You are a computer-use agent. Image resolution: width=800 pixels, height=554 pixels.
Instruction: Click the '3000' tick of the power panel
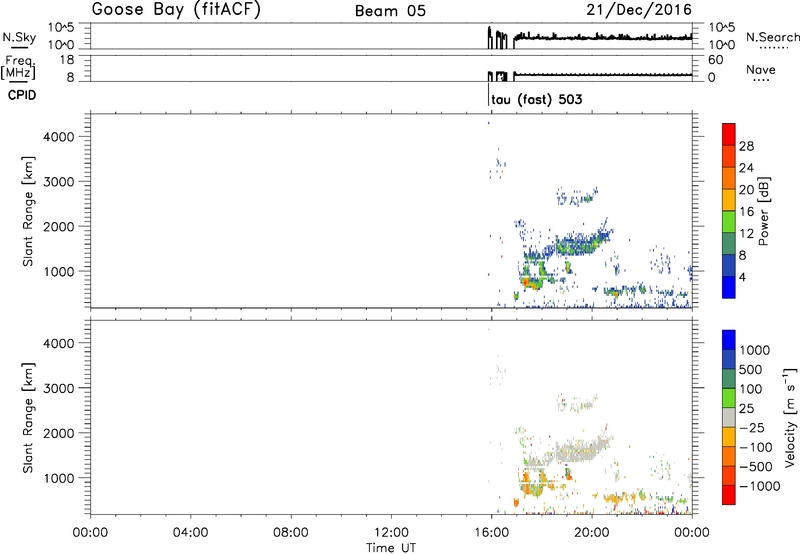[59, 182]
